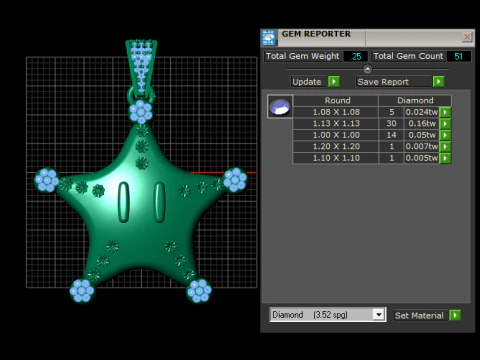Click the Total Gem Weight label
480x360 pixels.
click(302, 56)
